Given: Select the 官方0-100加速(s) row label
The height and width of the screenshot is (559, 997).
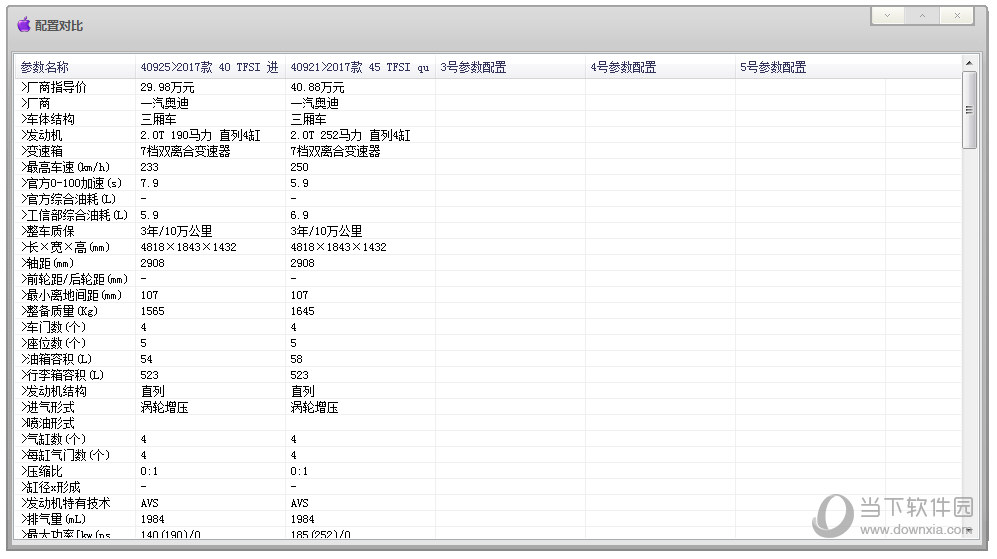Looking at the screenshot, I should (71, 183).
